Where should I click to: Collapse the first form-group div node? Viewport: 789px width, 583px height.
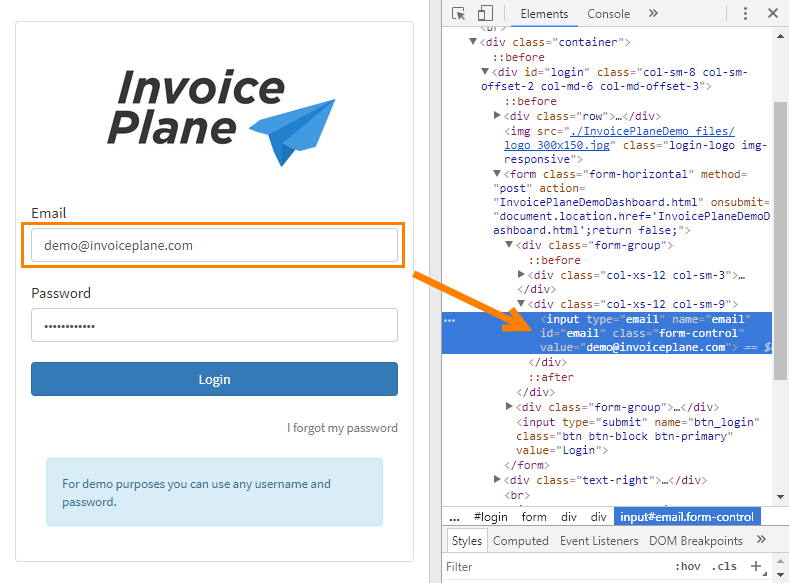coord(509,244)
